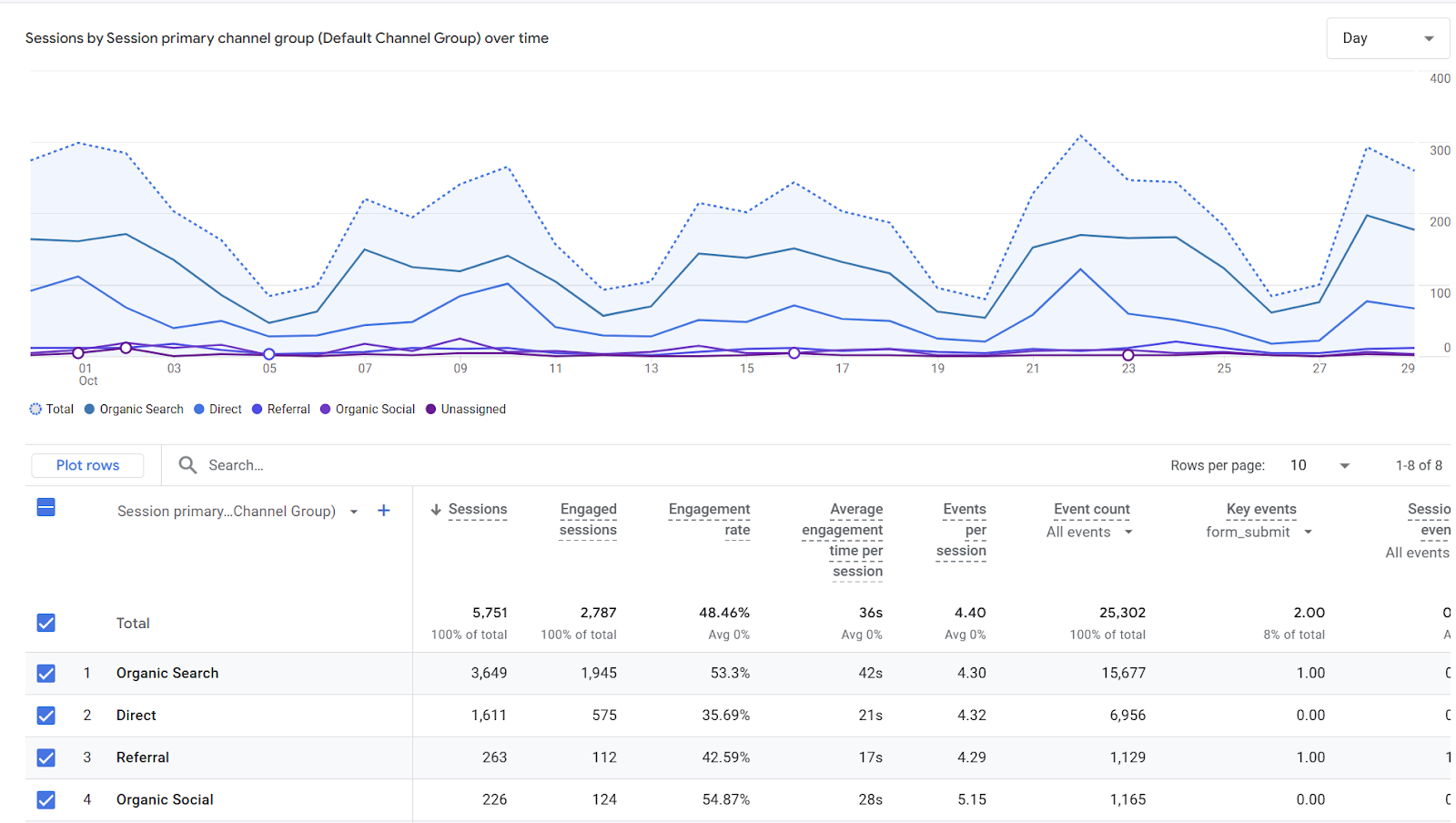Click the Direct event count 6,956
Viewport: 1456px width, 823px height.
tap(1127, 716)
